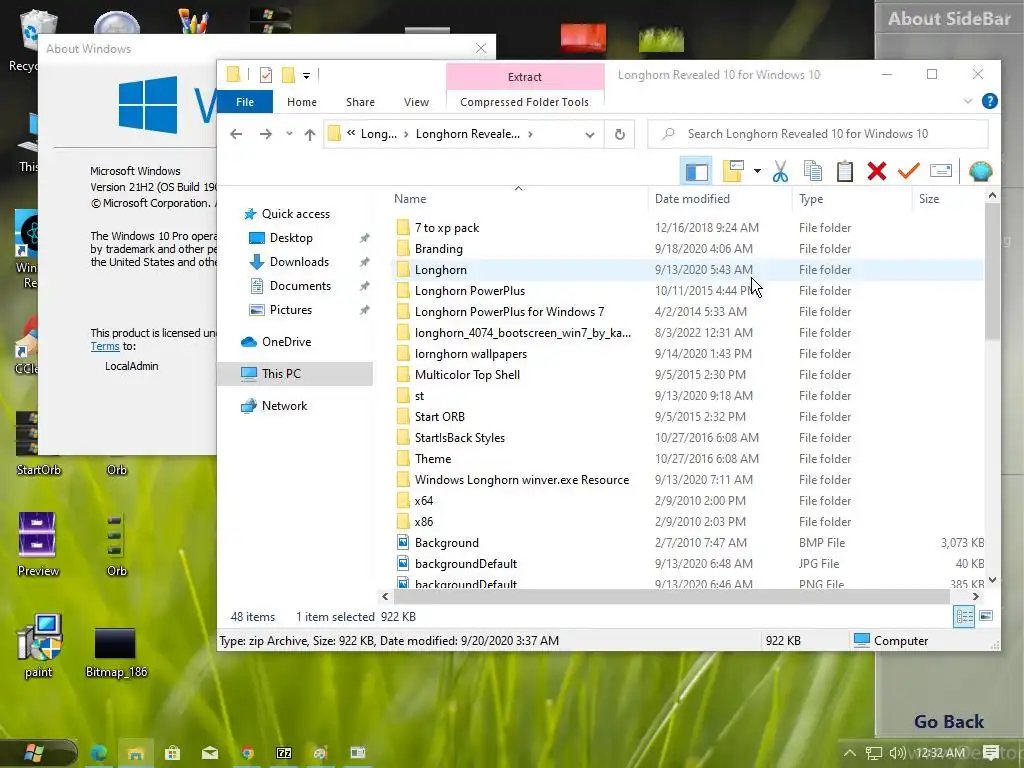This screenshot has width=1024, height=768.
Task: Open 7-Zip from the taskbar
Action: click(x=284, y=753)
